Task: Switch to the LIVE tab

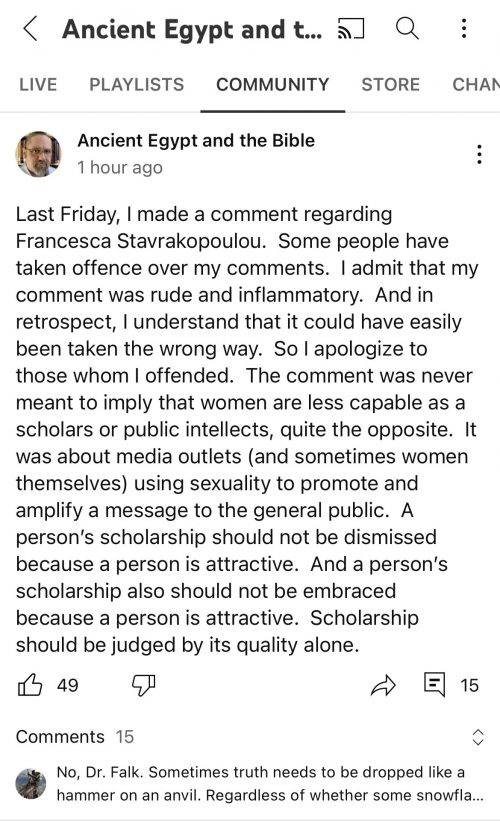Action: point(38,84)
